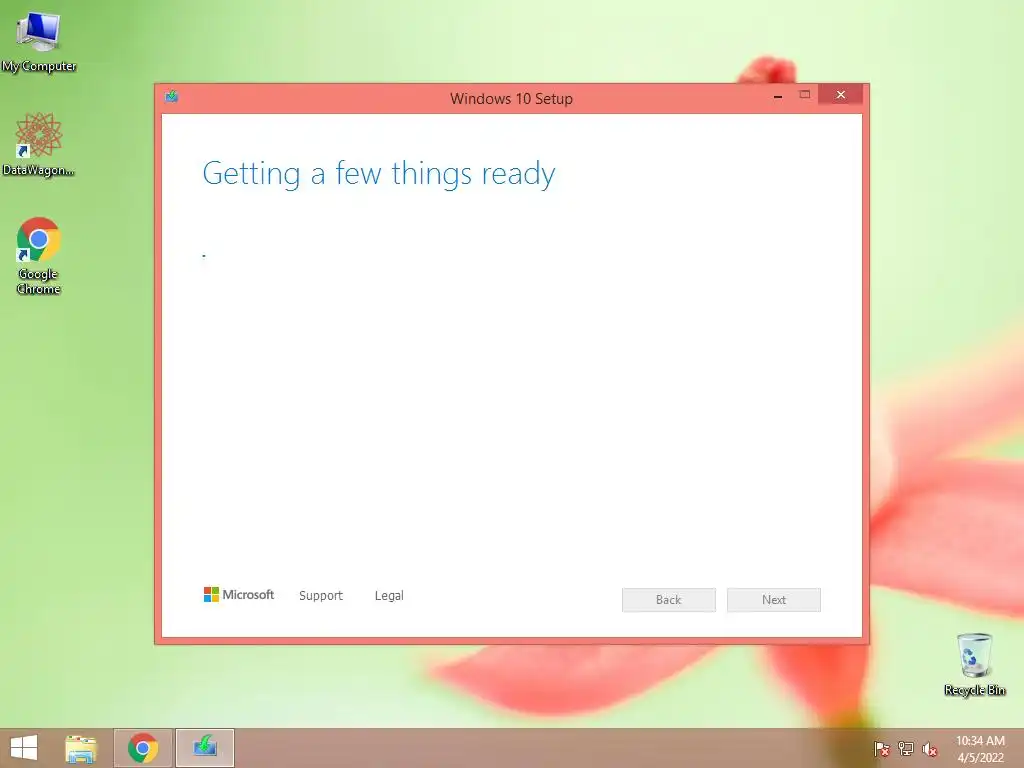Click the Next button

[774, 600]
